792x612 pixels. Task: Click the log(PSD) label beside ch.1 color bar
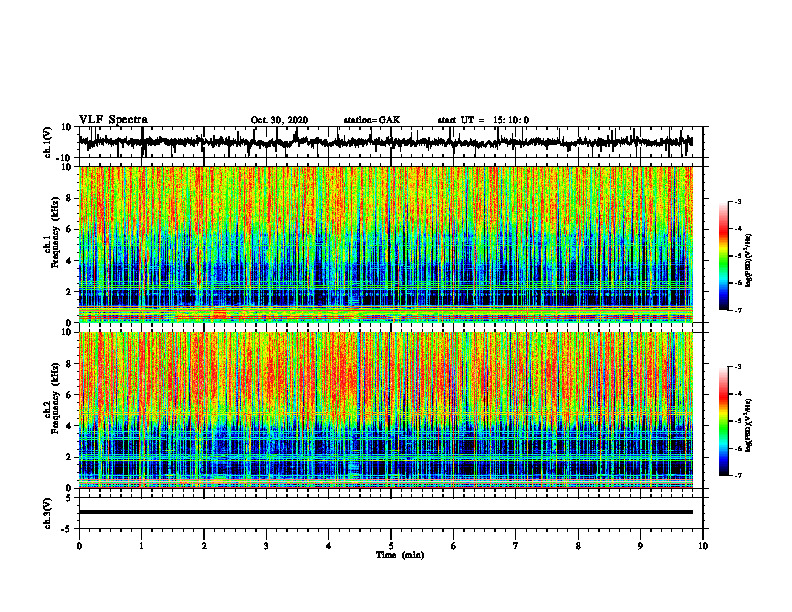click(749, 261)
